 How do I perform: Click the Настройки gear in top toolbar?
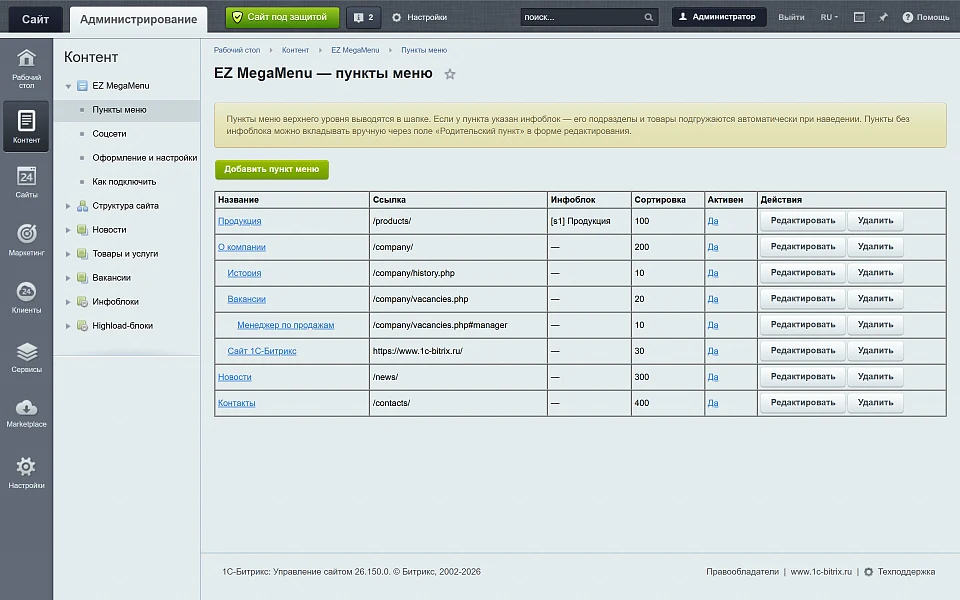[x=397, y=17]
